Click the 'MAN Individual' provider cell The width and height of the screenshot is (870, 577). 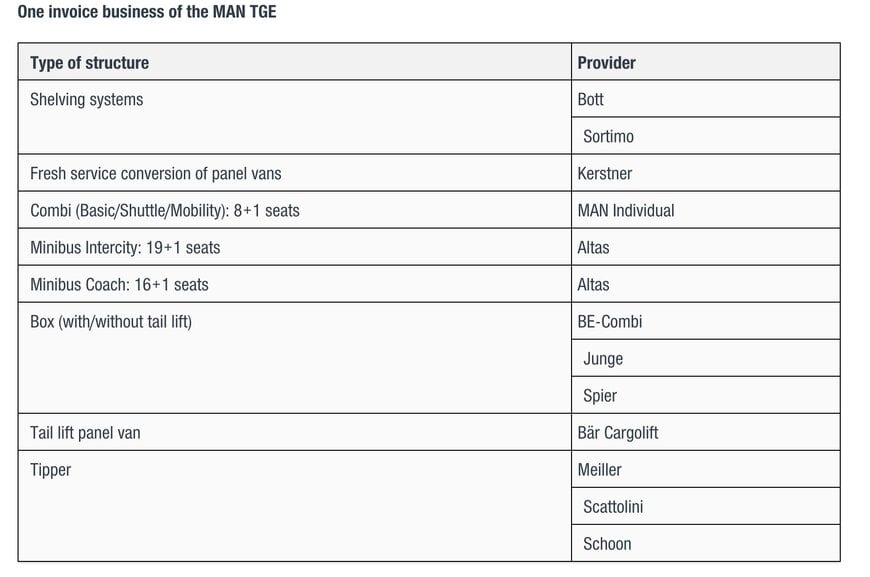coord(706,210)
